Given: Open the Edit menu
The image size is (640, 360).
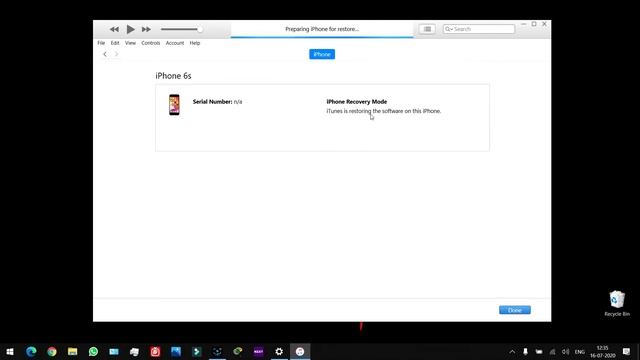Looking at the screenshot, I should click(x=115, y=43).
